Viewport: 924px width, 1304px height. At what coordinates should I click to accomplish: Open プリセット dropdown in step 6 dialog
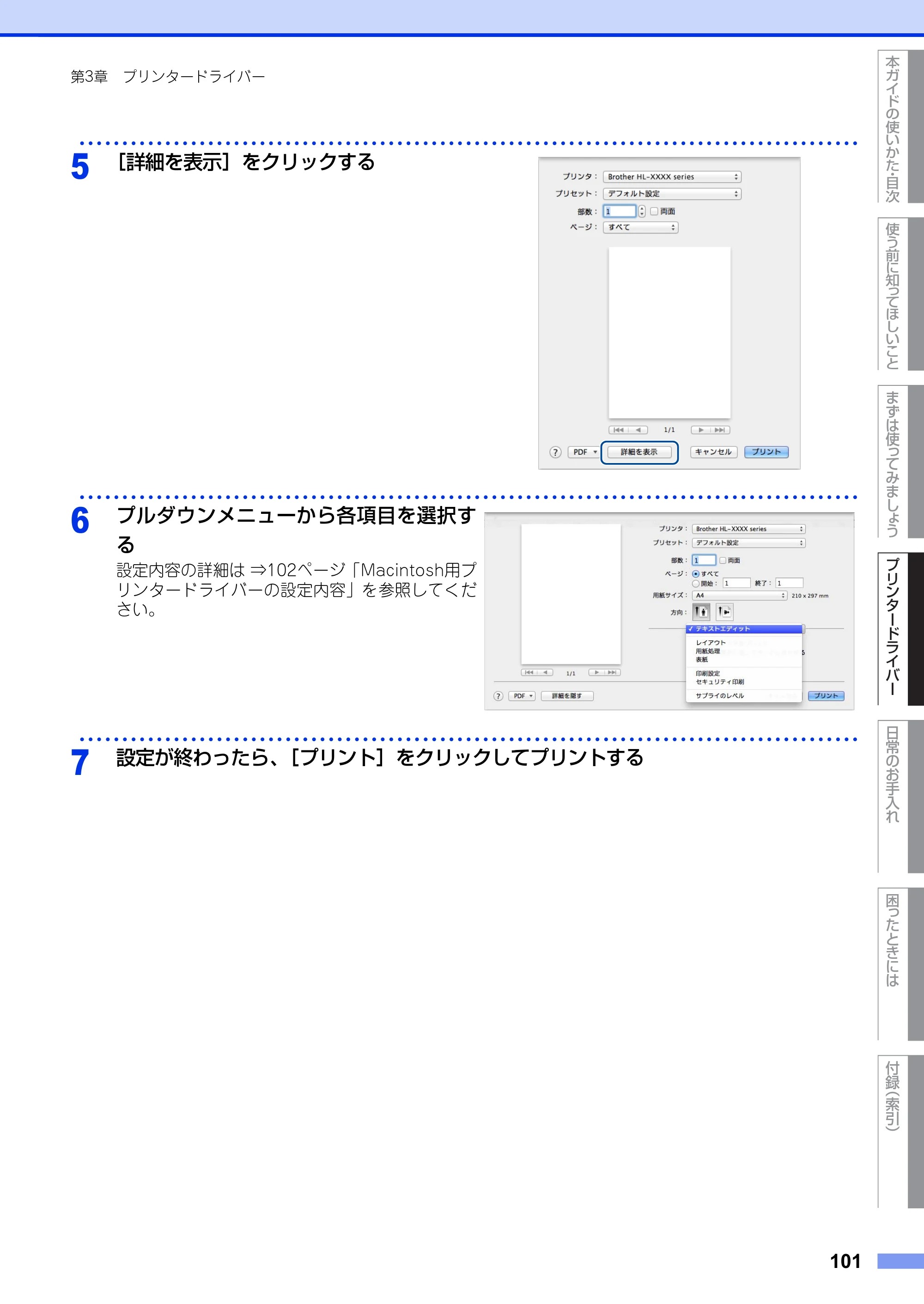coord(749,543)
